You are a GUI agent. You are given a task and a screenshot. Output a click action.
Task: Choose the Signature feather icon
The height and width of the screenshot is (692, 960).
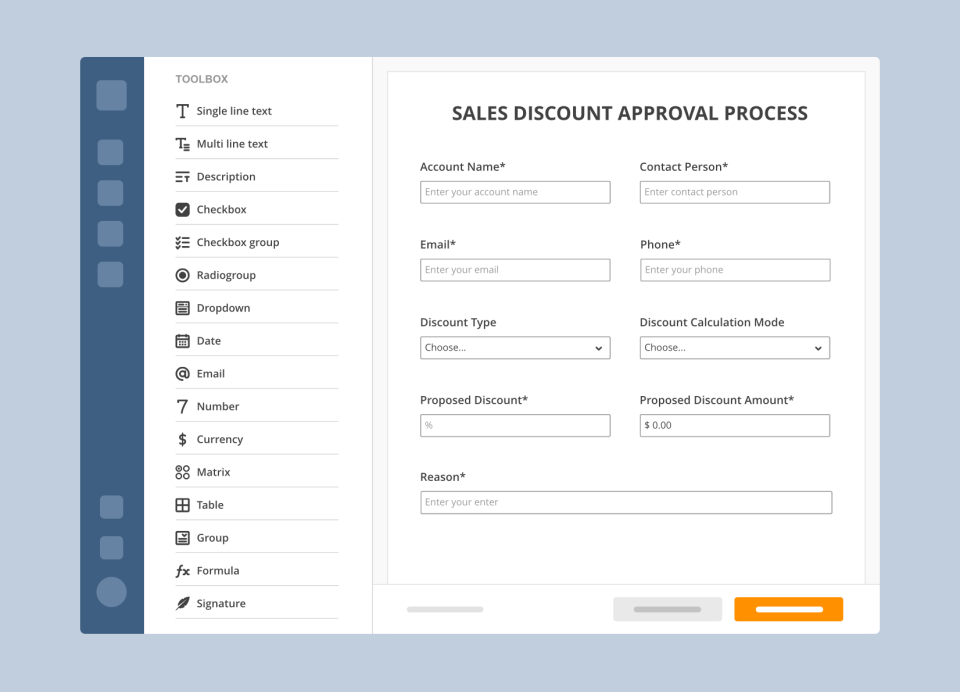(182, 603)
